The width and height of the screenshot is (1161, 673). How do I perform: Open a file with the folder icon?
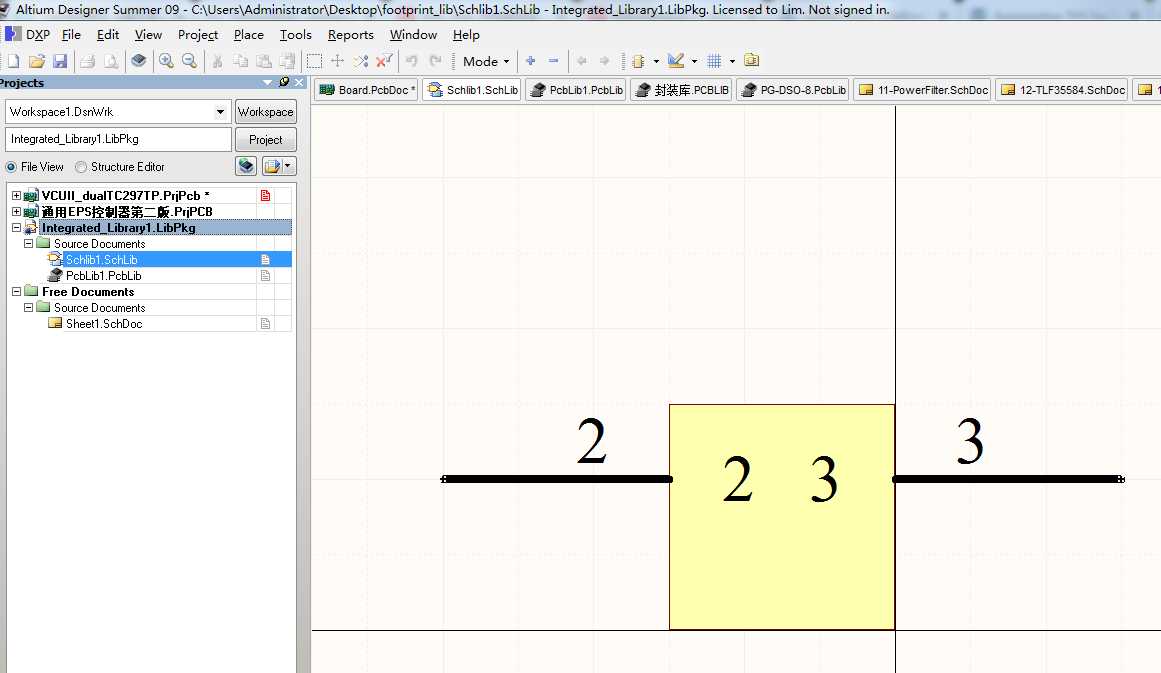click(x=37, y=61)
